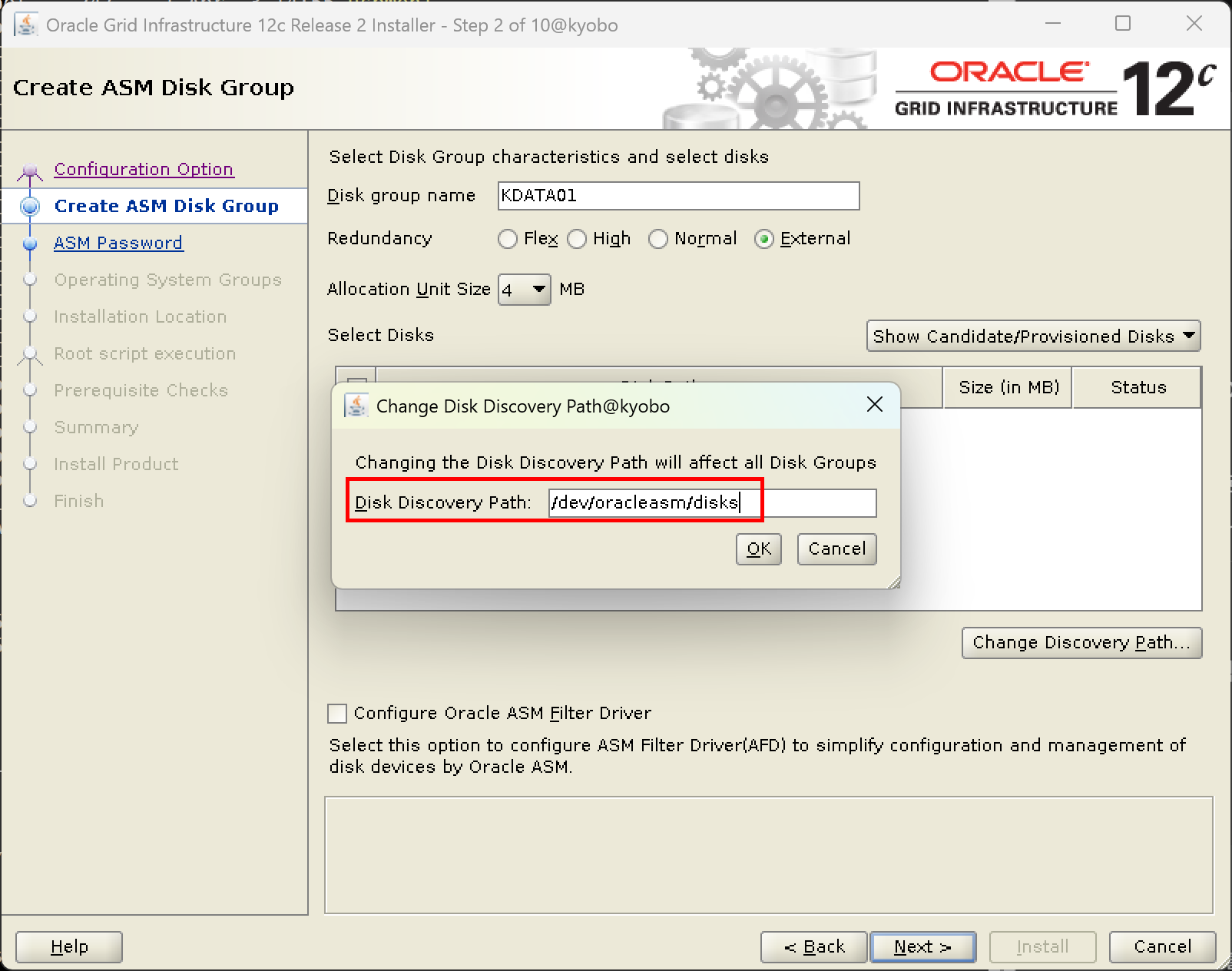Viewport: 1232px width, 971px height.
Task: Select the Normal redundancy option
Action: (x=658, y=239)
